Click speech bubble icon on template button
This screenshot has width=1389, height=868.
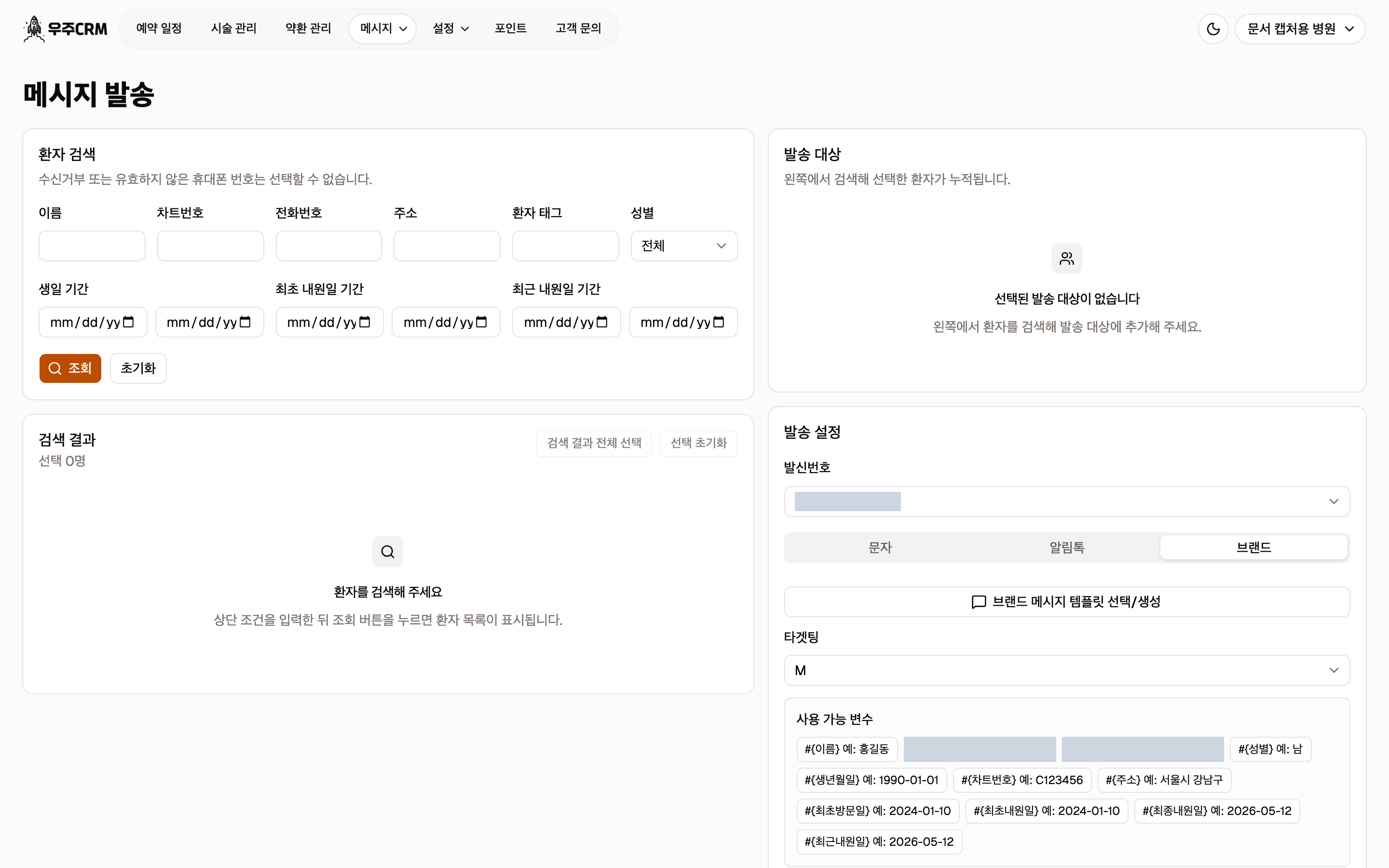pos(979,602)
